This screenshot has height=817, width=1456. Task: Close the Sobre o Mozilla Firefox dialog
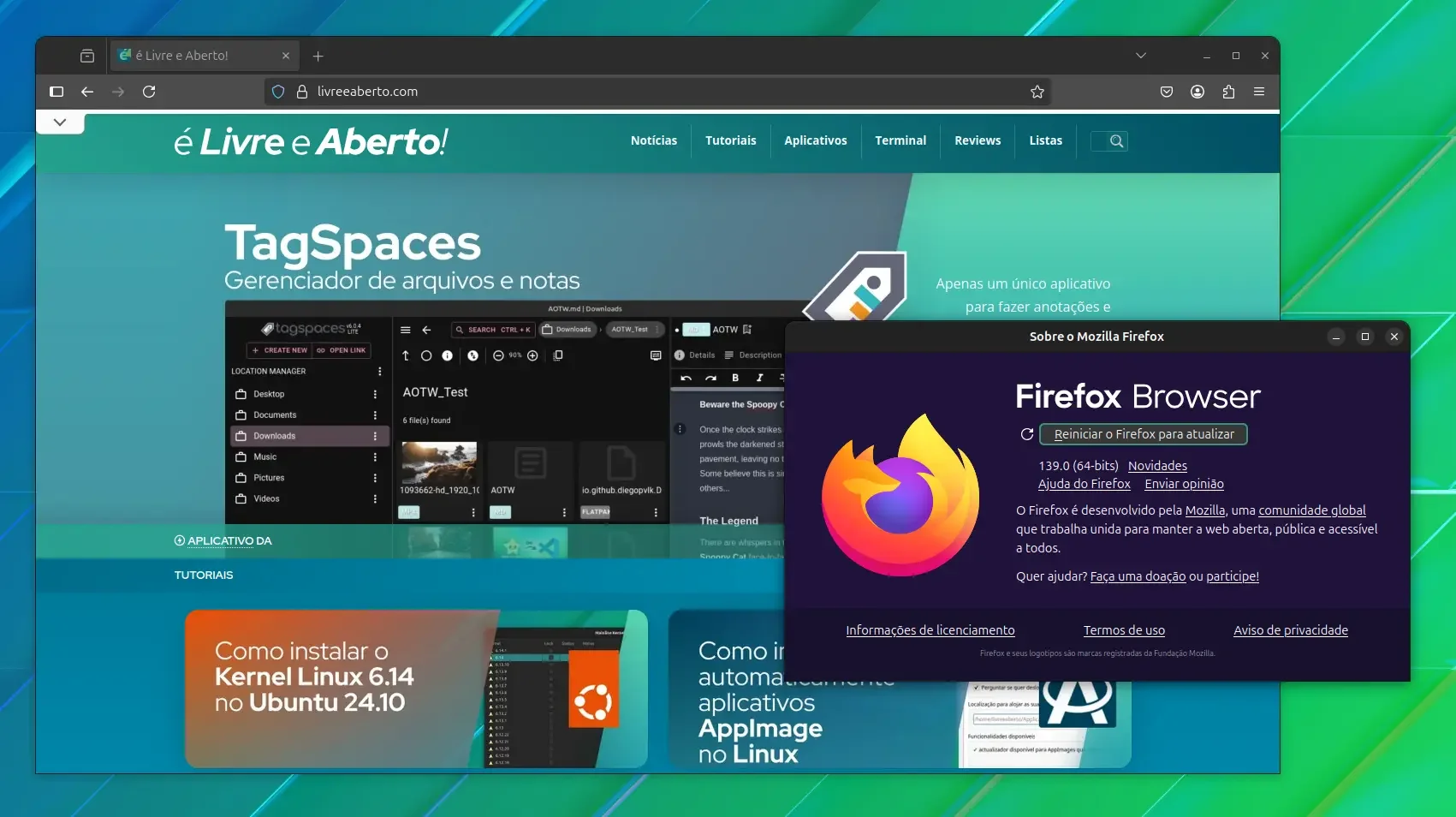(1394, 337)
